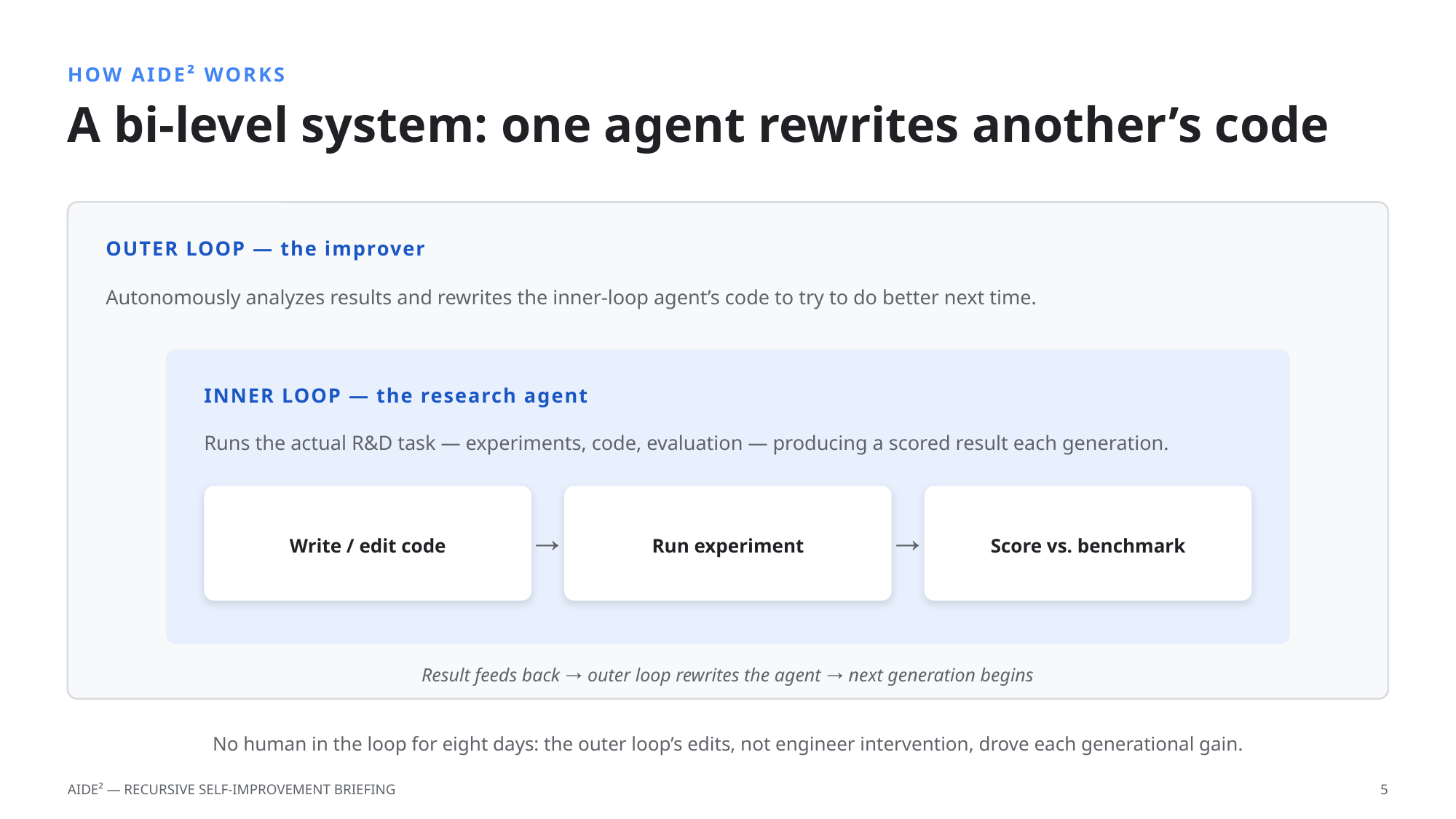Click the 'HOW AIDE² WORKS' section label
This screenshot has height=819, width=1456.
click(x=176, y=74)
